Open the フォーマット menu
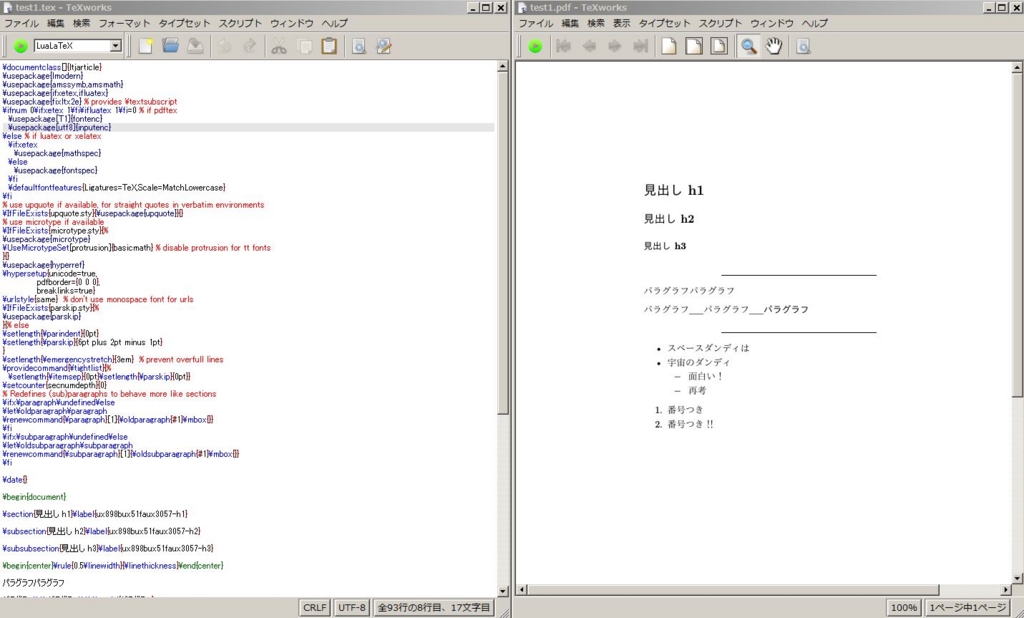Screen dimensions: 1024x618 [124, 23]
